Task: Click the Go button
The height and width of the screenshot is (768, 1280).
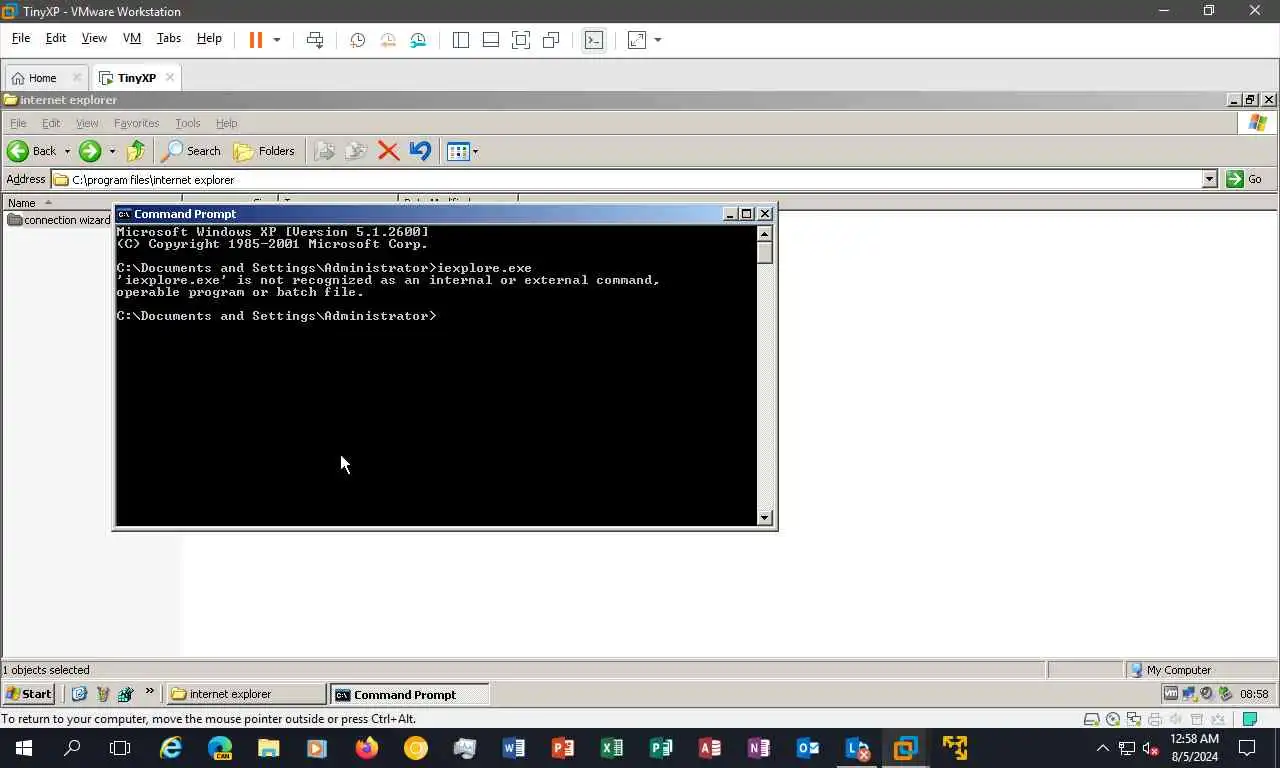Action: 1246,179
